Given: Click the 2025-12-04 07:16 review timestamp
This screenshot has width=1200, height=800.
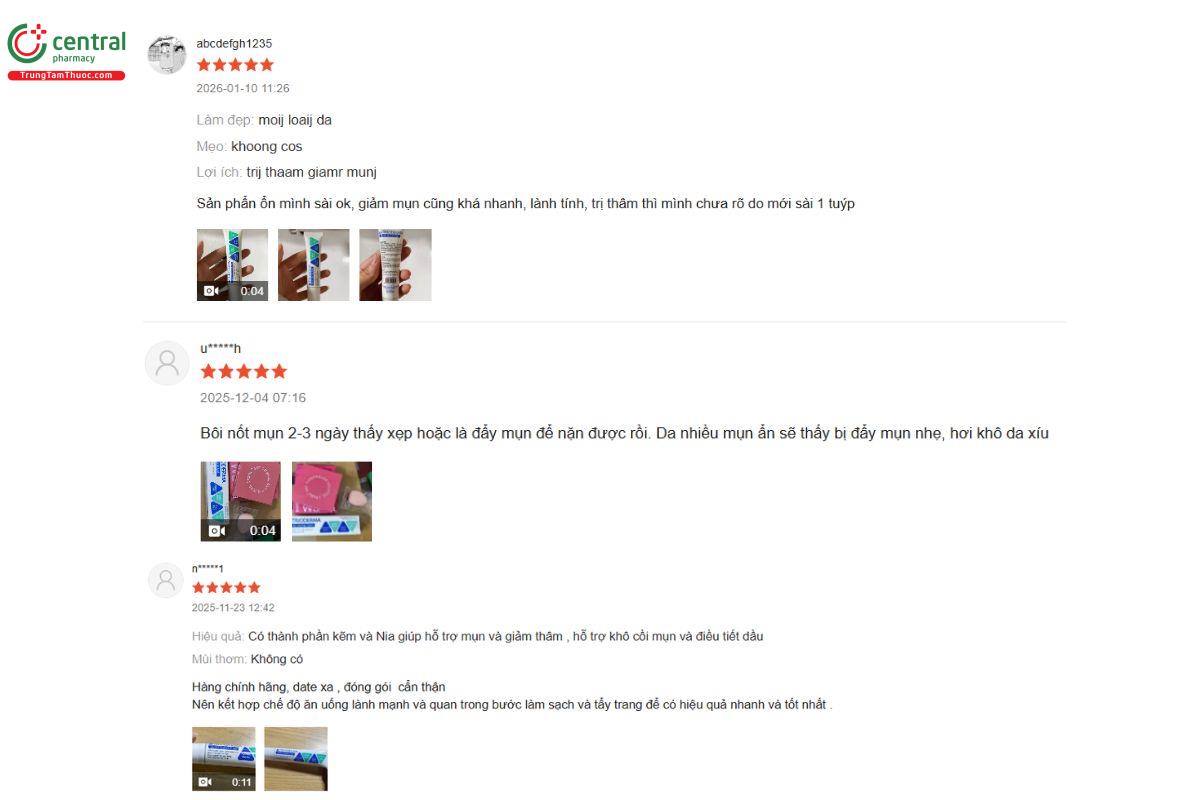Looking at the screenshot, I should 253,398.
